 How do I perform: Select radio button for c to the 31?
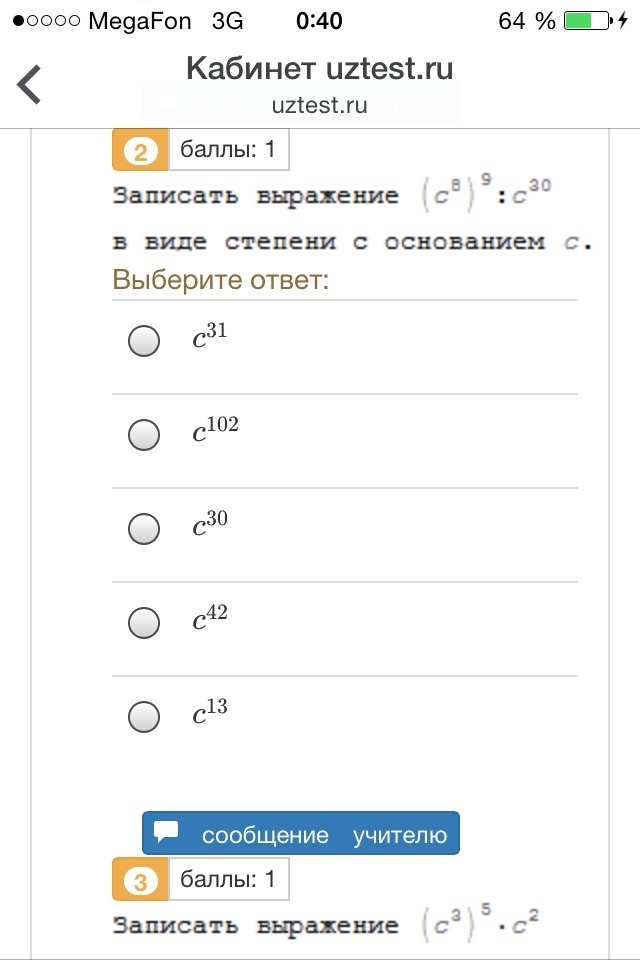coord(145,342)
